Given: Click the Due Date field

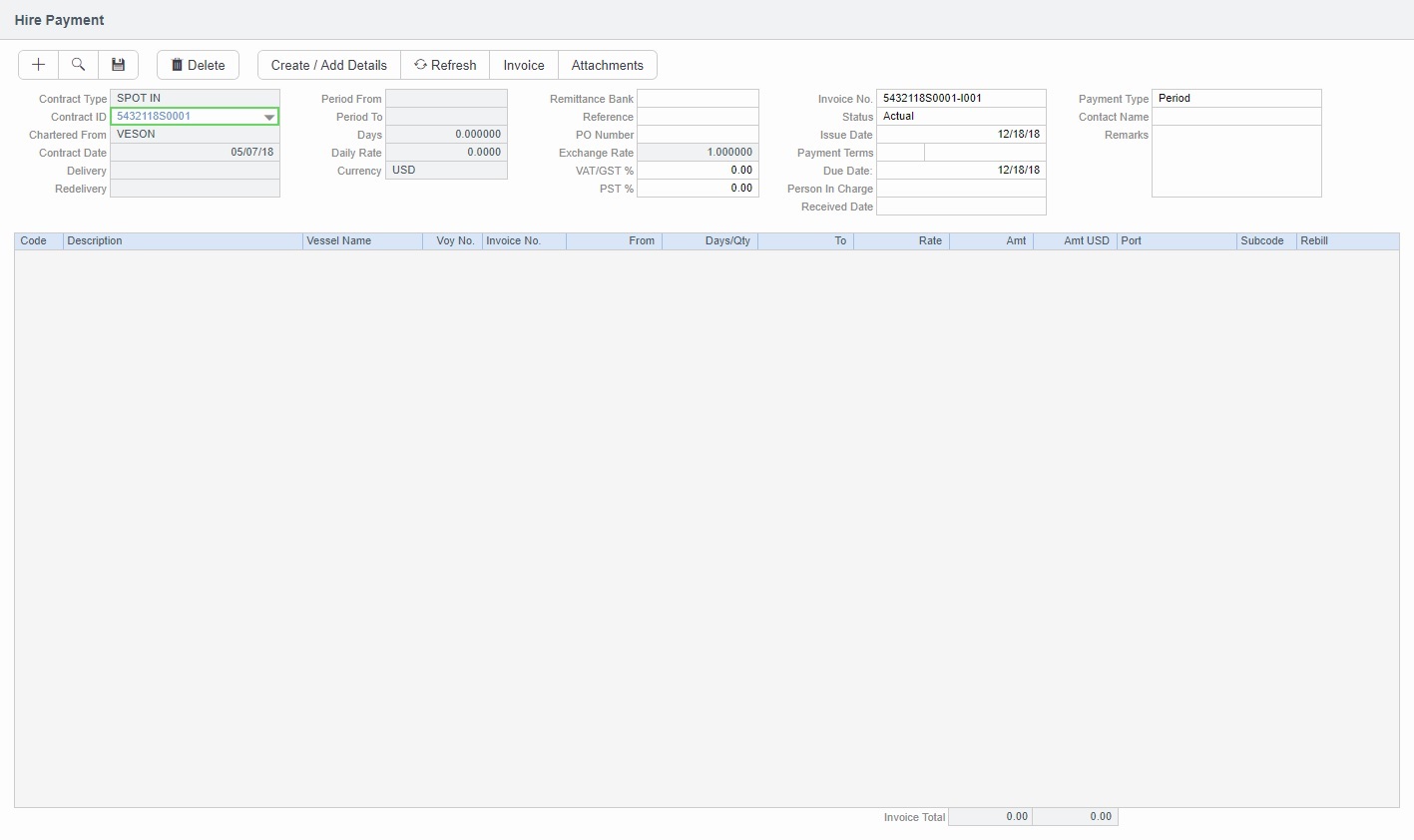Looking at the screenshot, I should [x=960, y=171].
